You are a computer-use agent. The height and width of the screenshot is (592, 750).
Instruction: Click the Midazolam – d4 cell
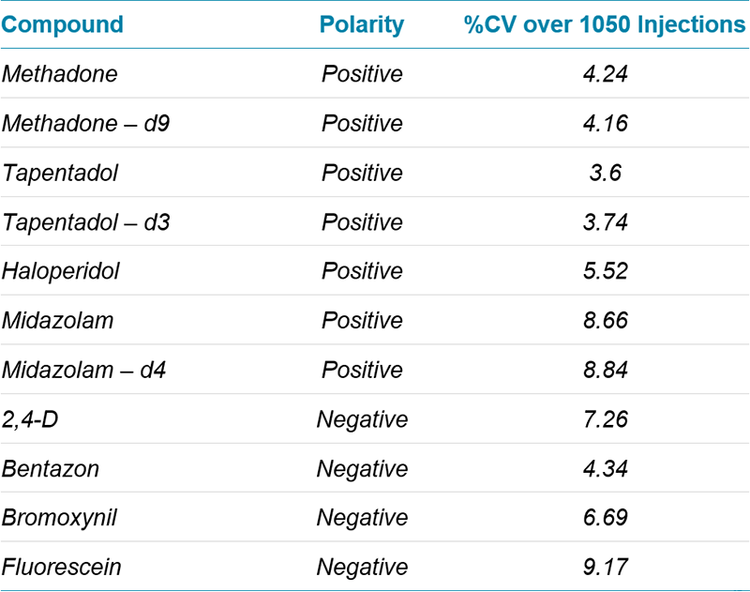[84, 370]
